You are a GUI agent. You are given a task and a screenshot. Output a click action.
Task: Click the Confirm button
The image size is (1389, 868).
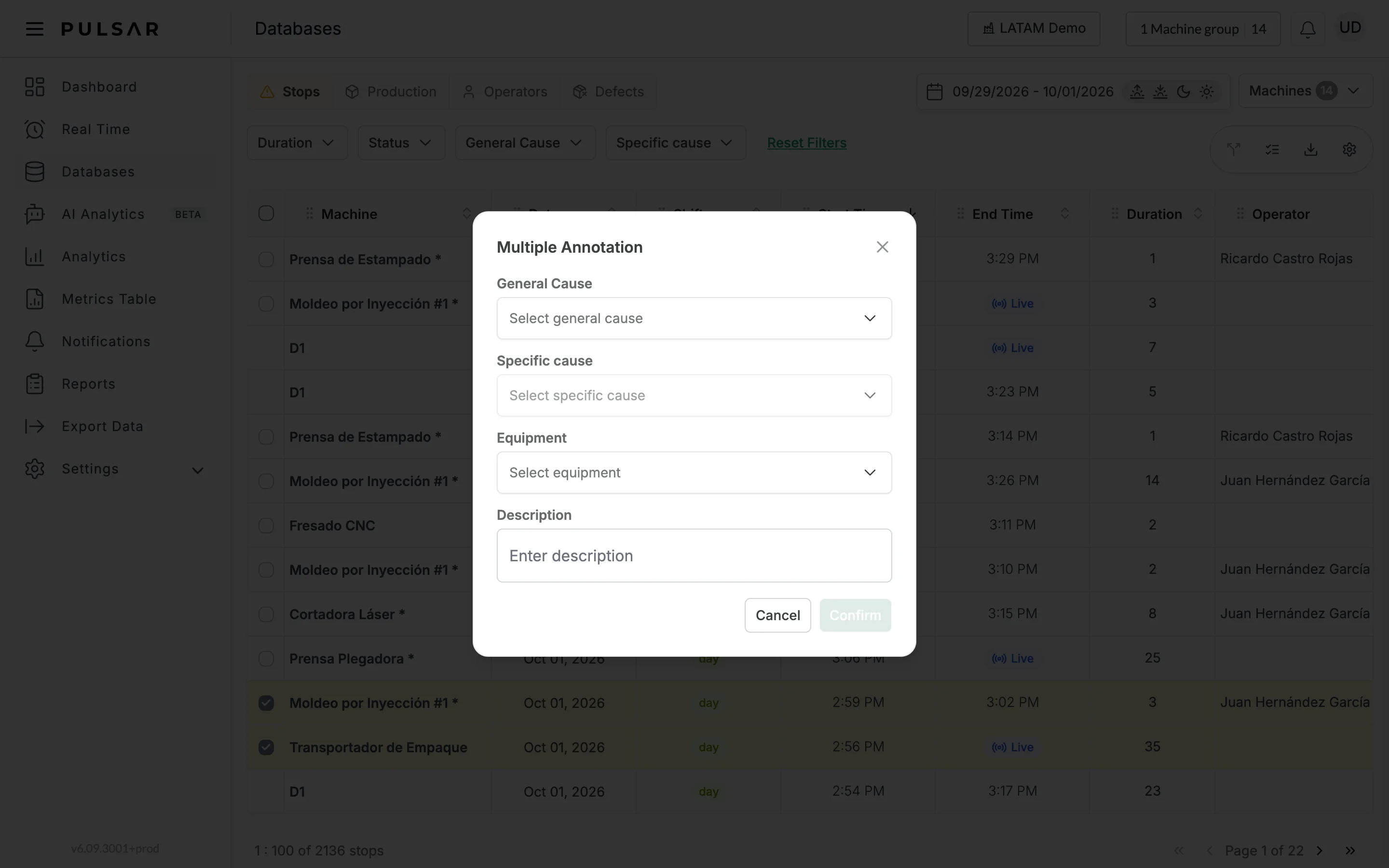tap(855, 615)
